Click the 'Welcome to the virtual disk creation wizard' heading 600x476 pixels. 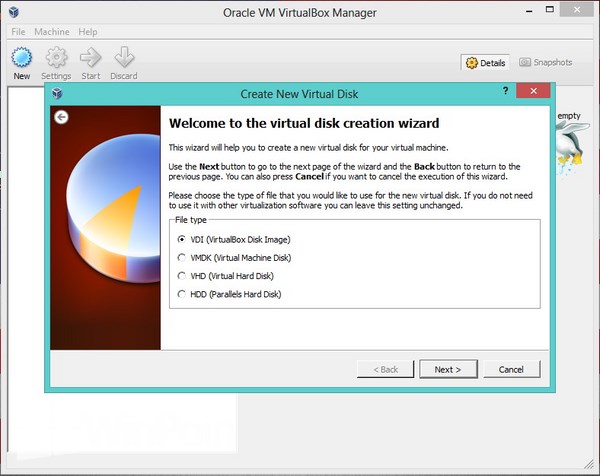pos(304,123)
